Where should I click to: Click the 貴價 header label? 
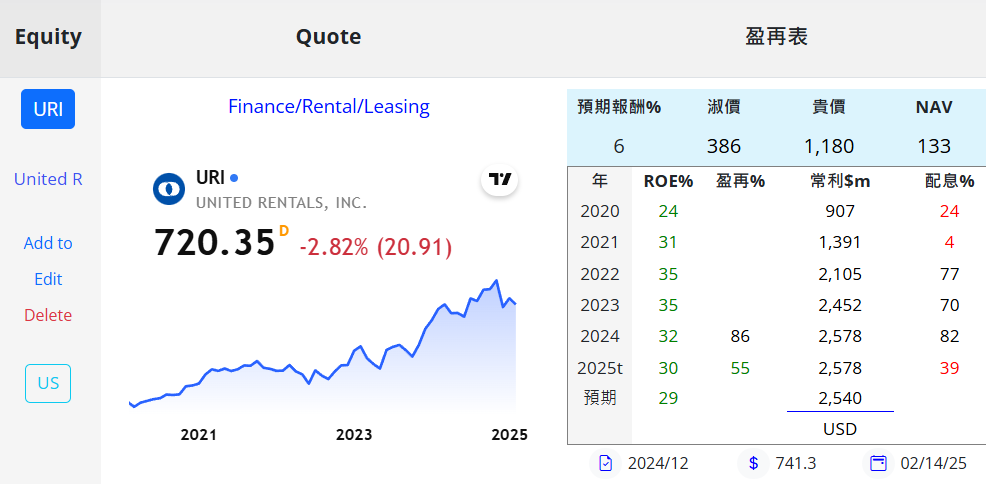pos(829,107)
